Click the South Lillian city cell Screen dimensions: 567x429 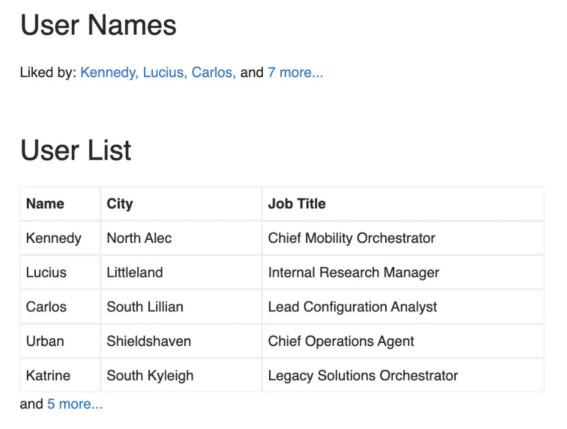[181, 307]
